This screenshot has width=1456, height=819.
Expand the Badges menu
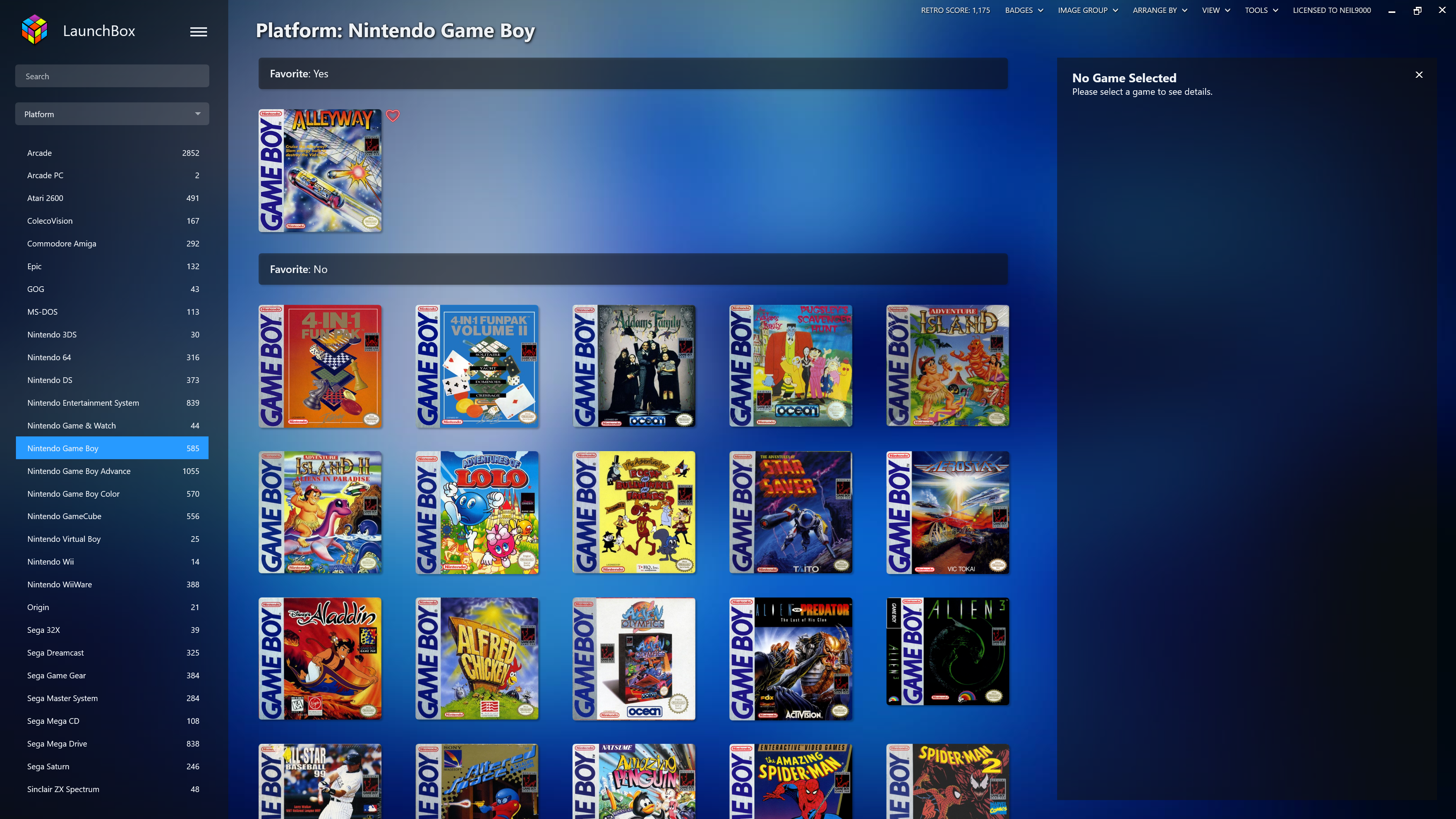click(1024, 10)
